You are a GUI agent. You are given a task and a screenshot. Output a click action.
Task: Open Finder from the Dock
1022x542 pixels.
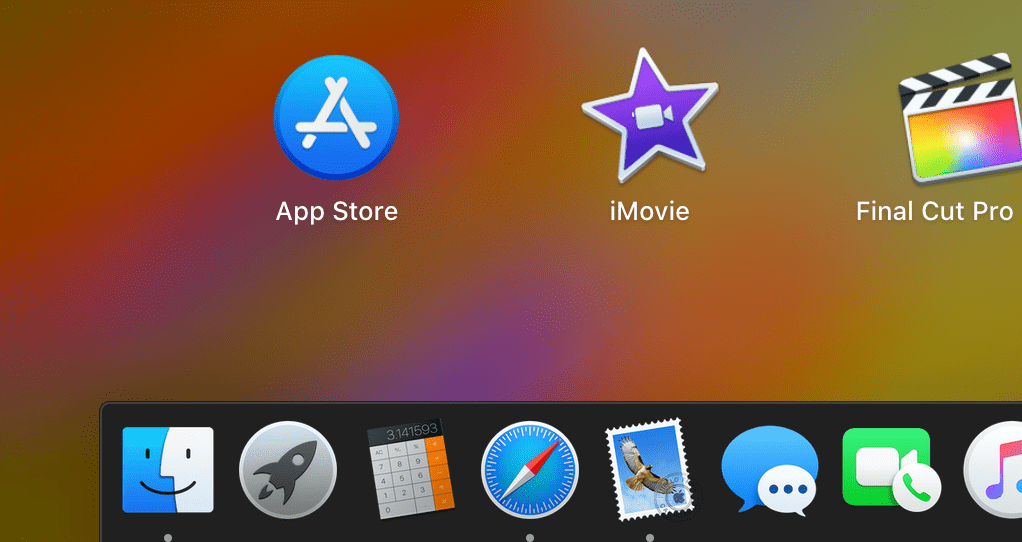(168, 470)
